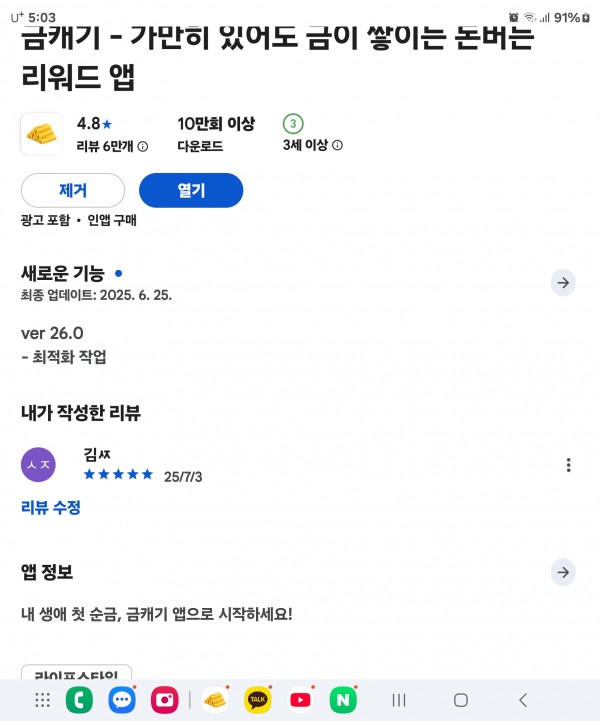Open age rating info icon
Viewport: 600px width, 721px height.
(x=337, y=145)
